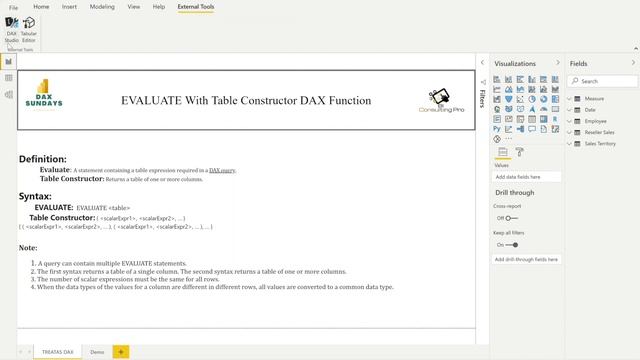This screenshot has height=360, width=640.
Task: Open the View ribbon tab
Action: (133, 7)
